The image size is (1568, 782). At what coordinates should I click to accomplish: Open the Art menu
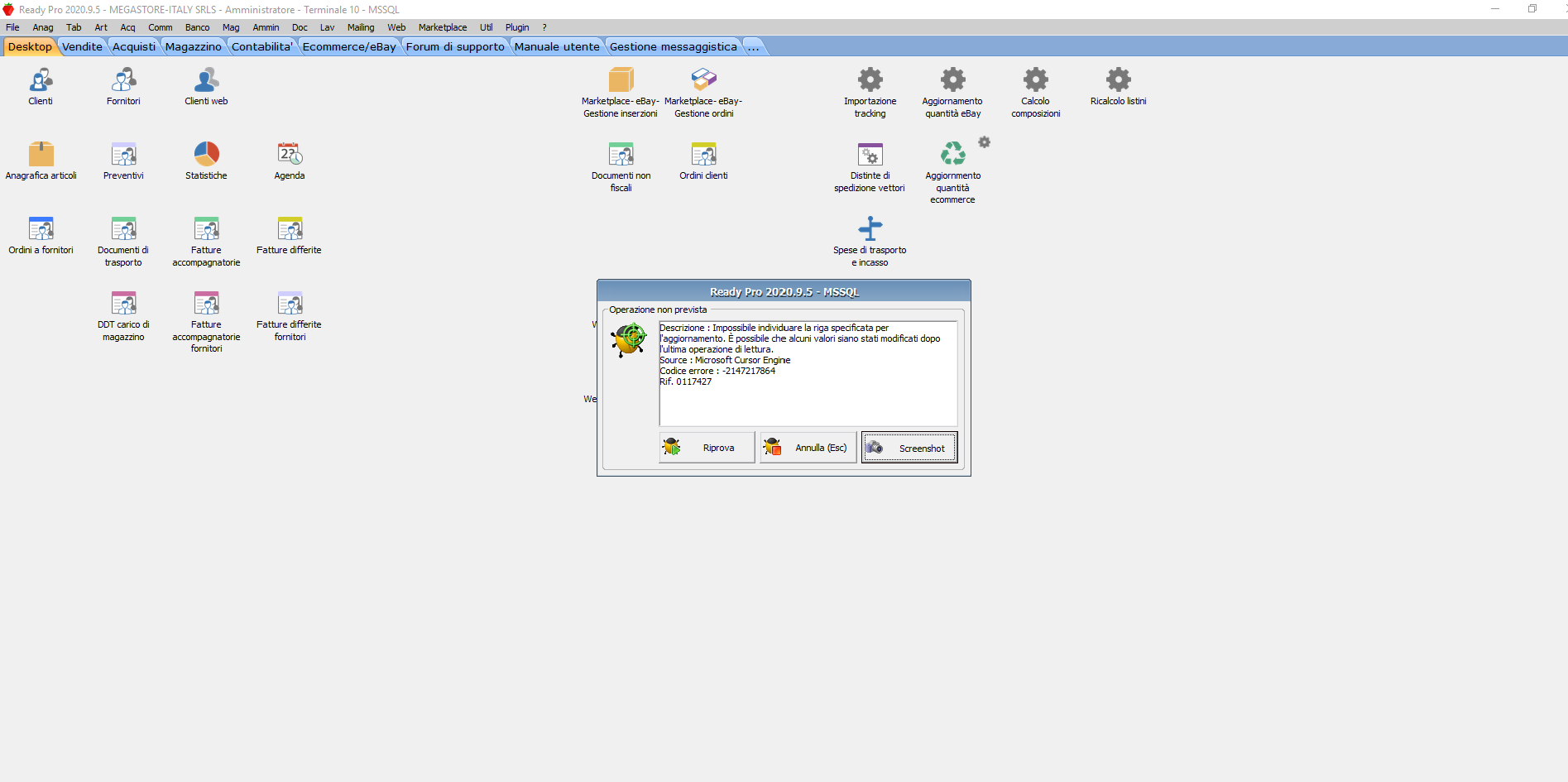point(101,27)
